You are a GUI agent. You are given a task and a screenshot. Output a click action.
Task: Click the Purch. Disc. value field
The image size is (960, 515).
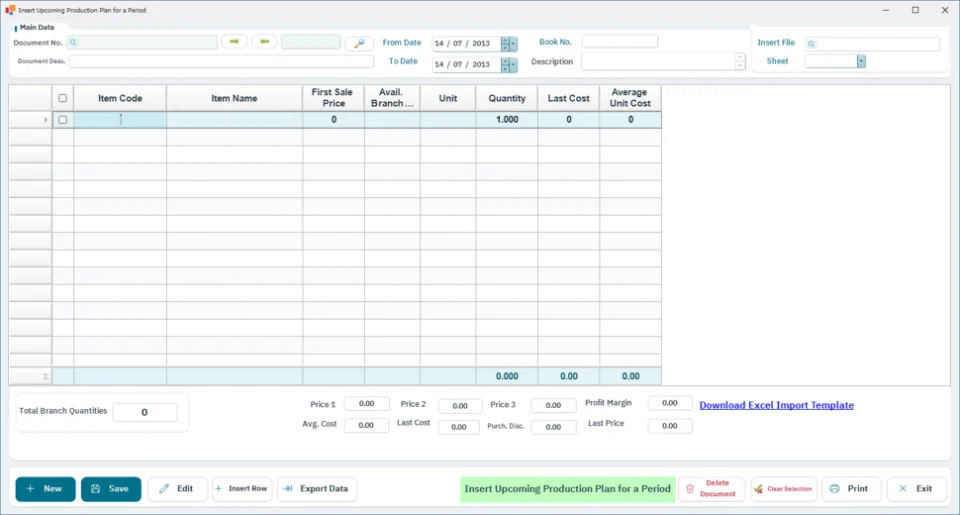(553, 427)
